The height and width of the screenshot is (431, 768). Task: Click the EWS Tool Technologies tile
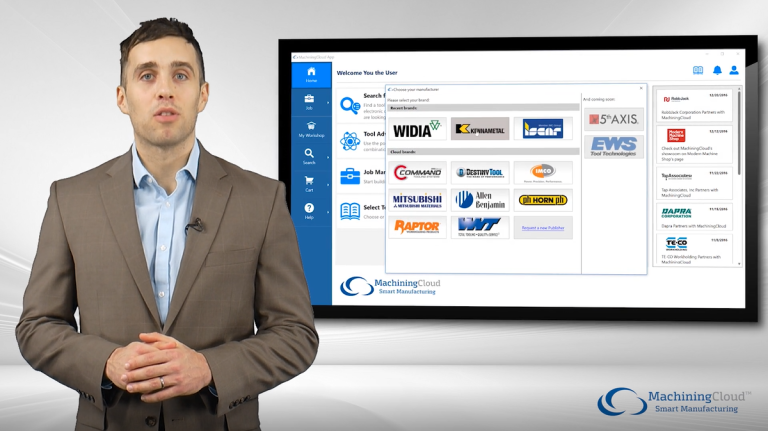(614, 147)
